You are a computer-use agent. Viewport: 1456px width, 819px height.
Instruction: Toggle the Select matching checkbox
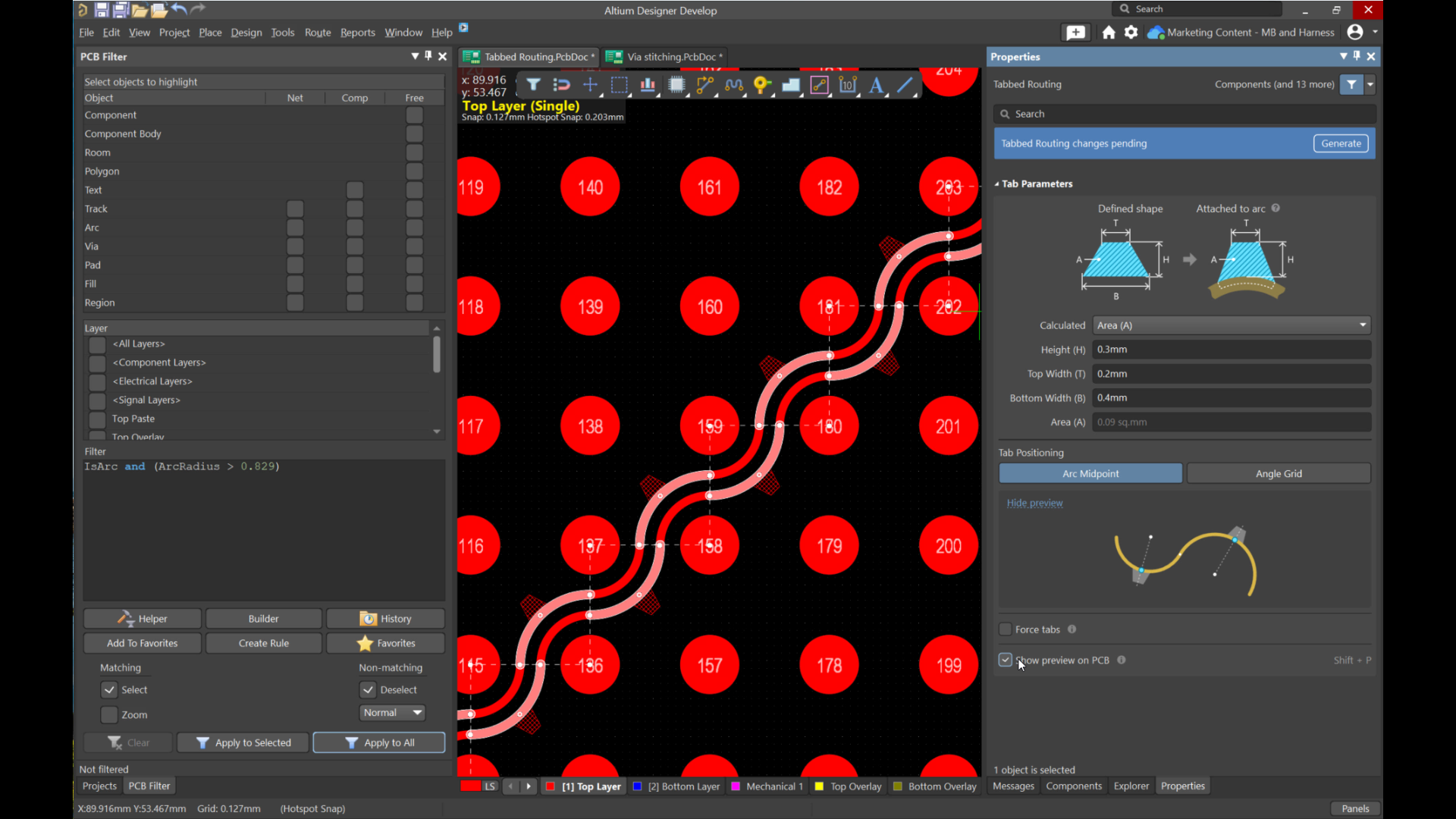(109, 689)
